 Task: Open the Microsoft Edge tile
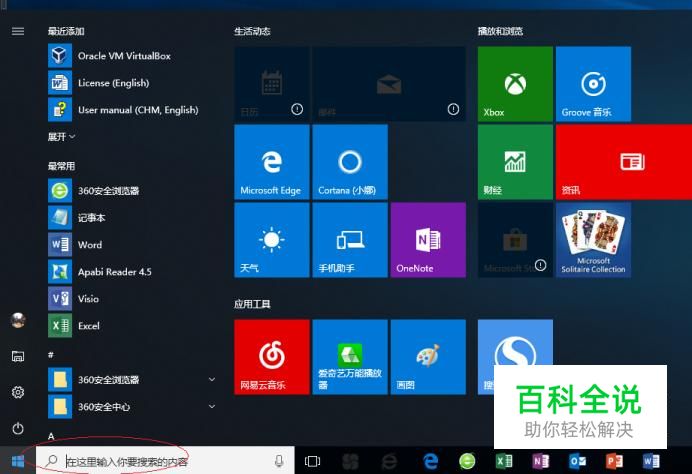[272, 162]
